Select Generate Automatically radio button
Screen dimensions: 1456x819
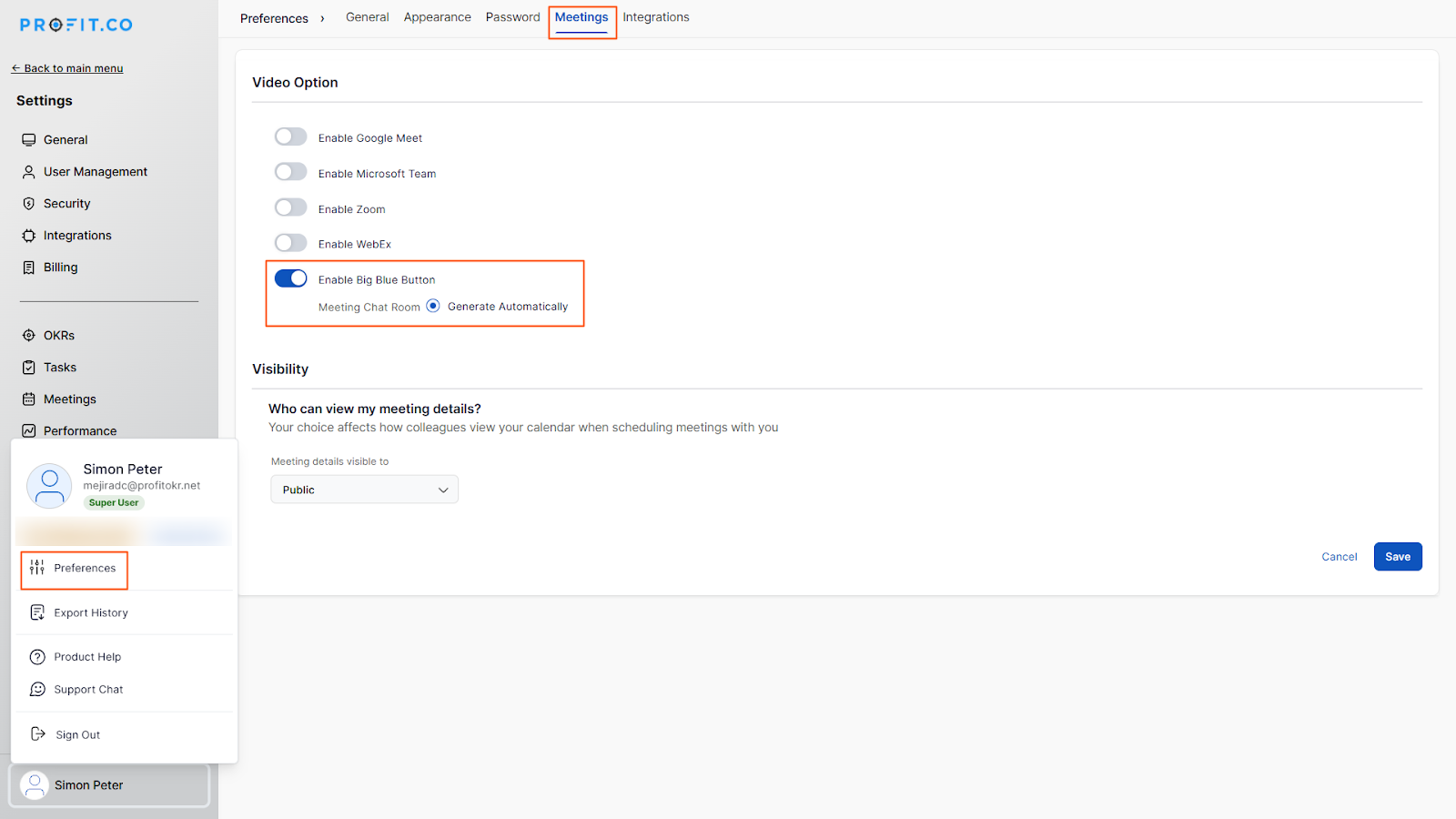[433, 306]
